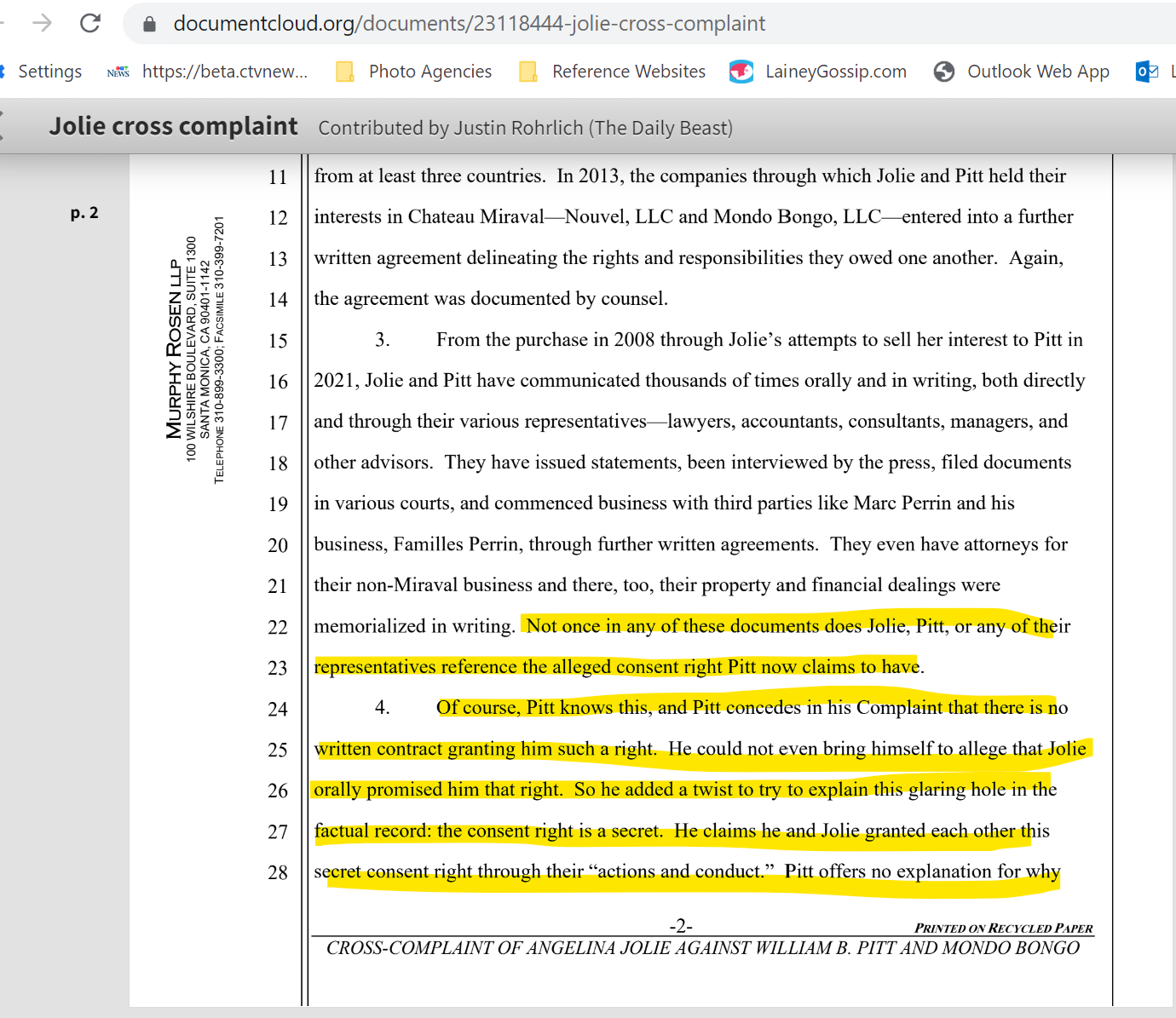Click highlighted text 'Of course, Pitt knows this'
Screen dimensions: 1176x1018
coord(545,708)
